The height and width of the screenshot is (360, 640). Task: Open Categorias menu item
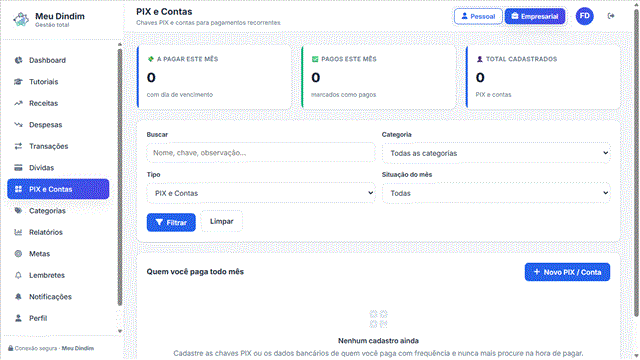[x=58, y=211]
